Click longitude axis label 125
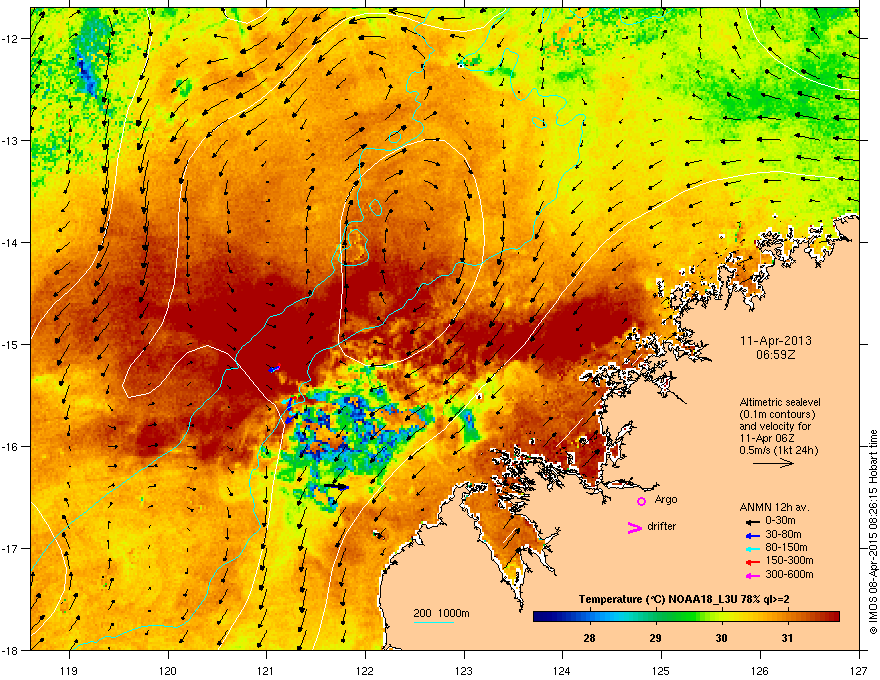The width and height of the screenshot is (880, 680). [x=661, y=670]
